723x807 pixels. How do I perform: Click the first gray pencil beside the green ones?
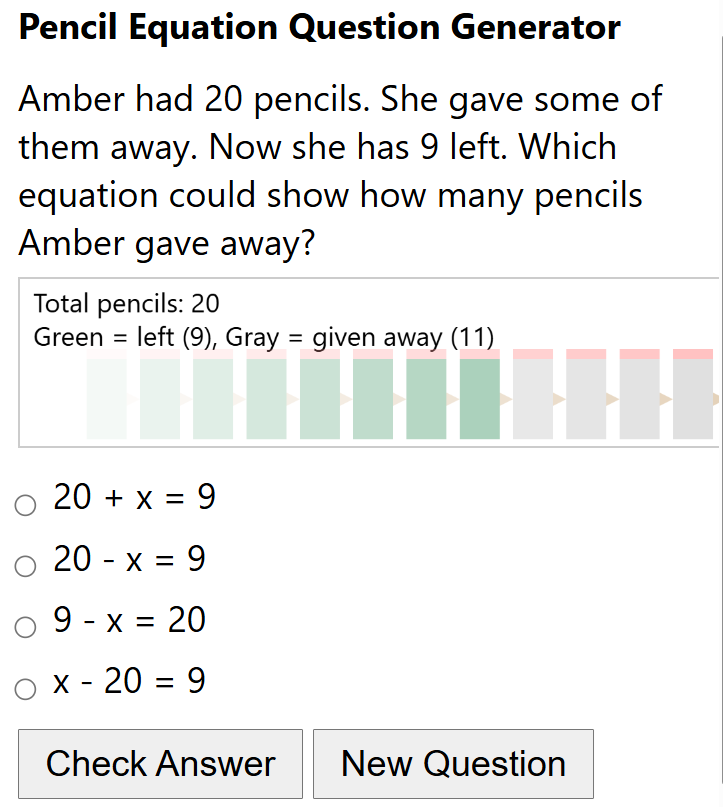533,398
